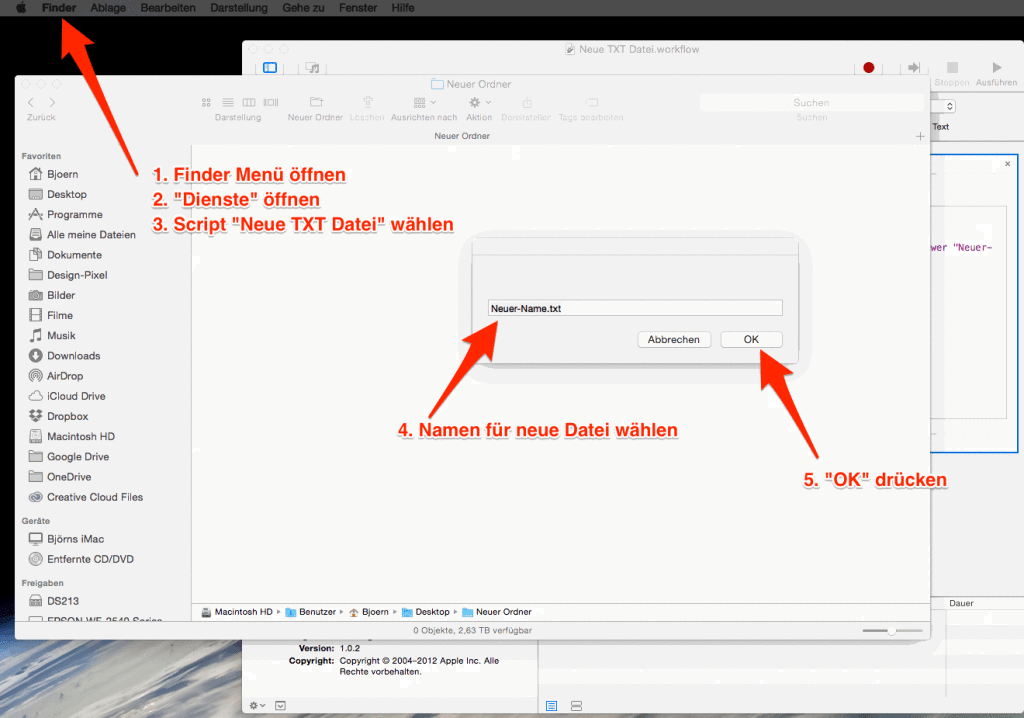1024x718 pixels.
Task: Click the Bereitstellen share icon
Action: (526, 103)
